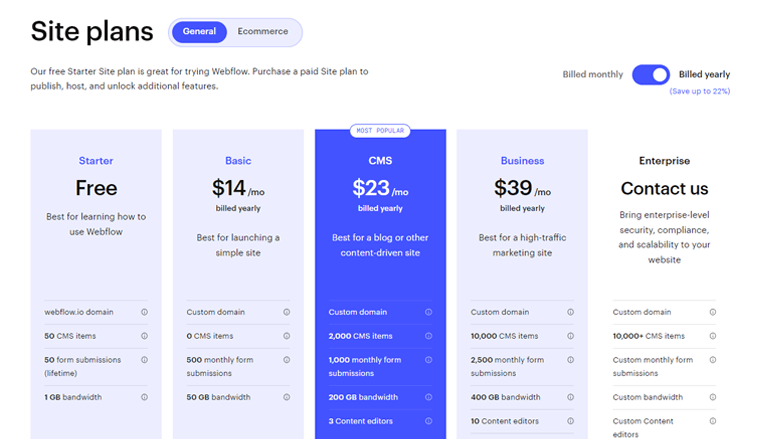The image size is (760, 439).
Task: Click the 400 GB bandwidth text
Action: (505, 397)
